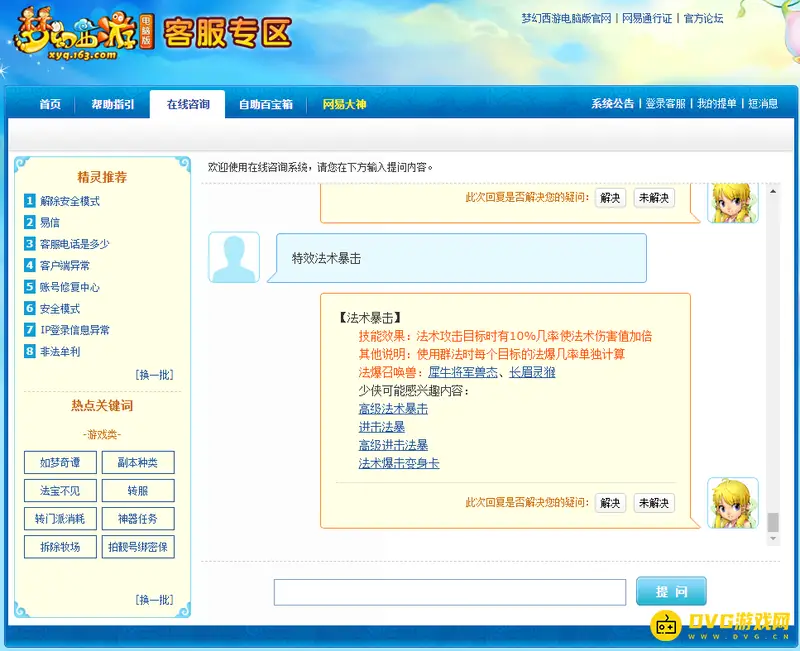This screenshot has height=651, width=800.
Task: Open the 网易大神 tab
Action: [344, 105]
